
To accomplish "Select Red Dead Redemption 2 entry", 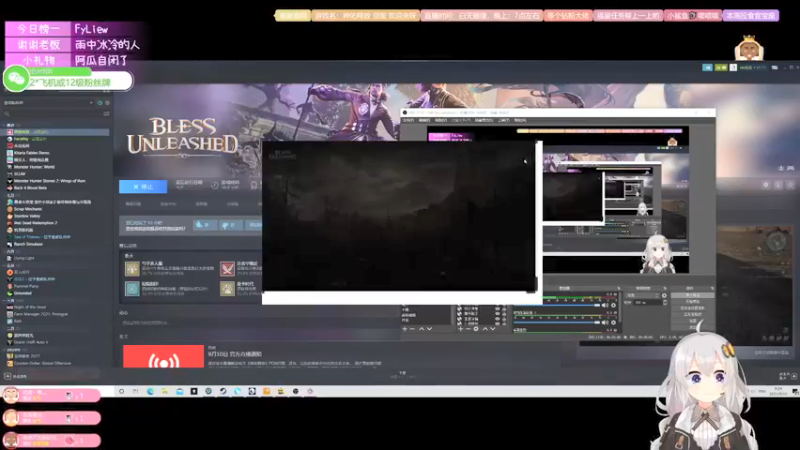I will coord(35,223).
